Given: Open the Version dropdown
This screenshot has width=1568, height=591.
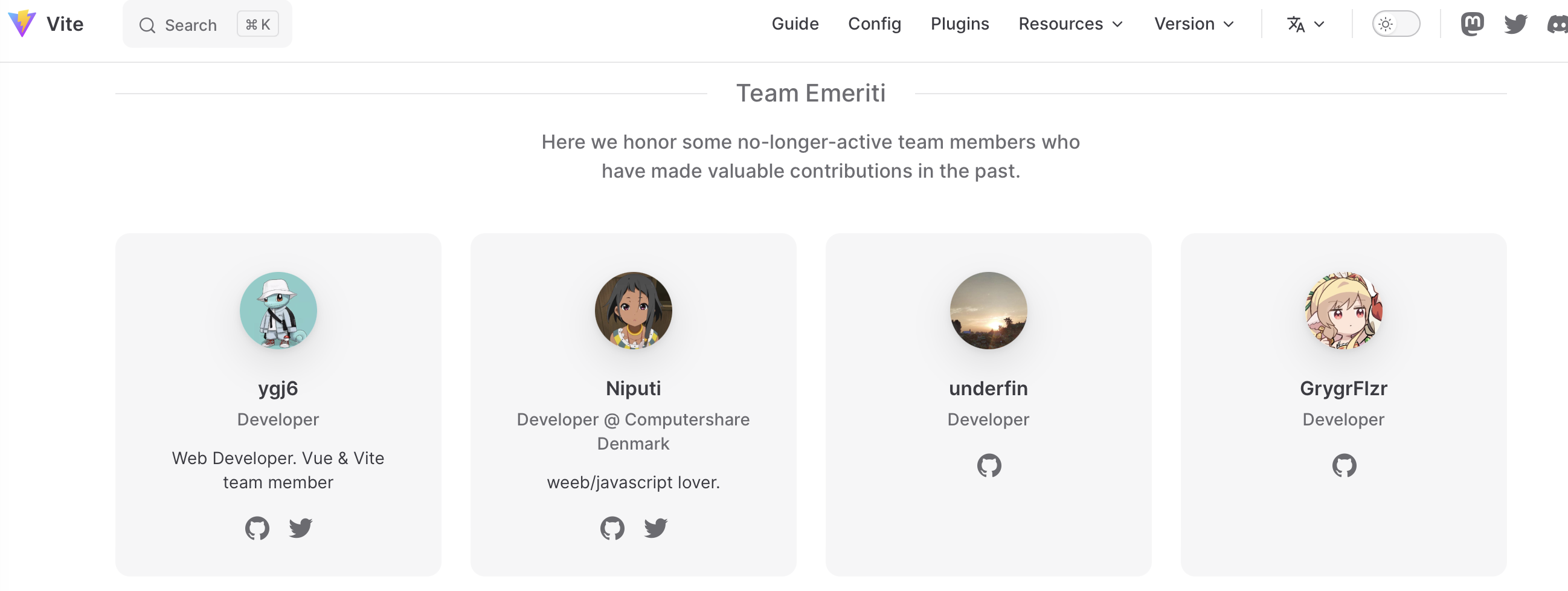Looking at the screenshot, I should click(x=1193, y=24).
